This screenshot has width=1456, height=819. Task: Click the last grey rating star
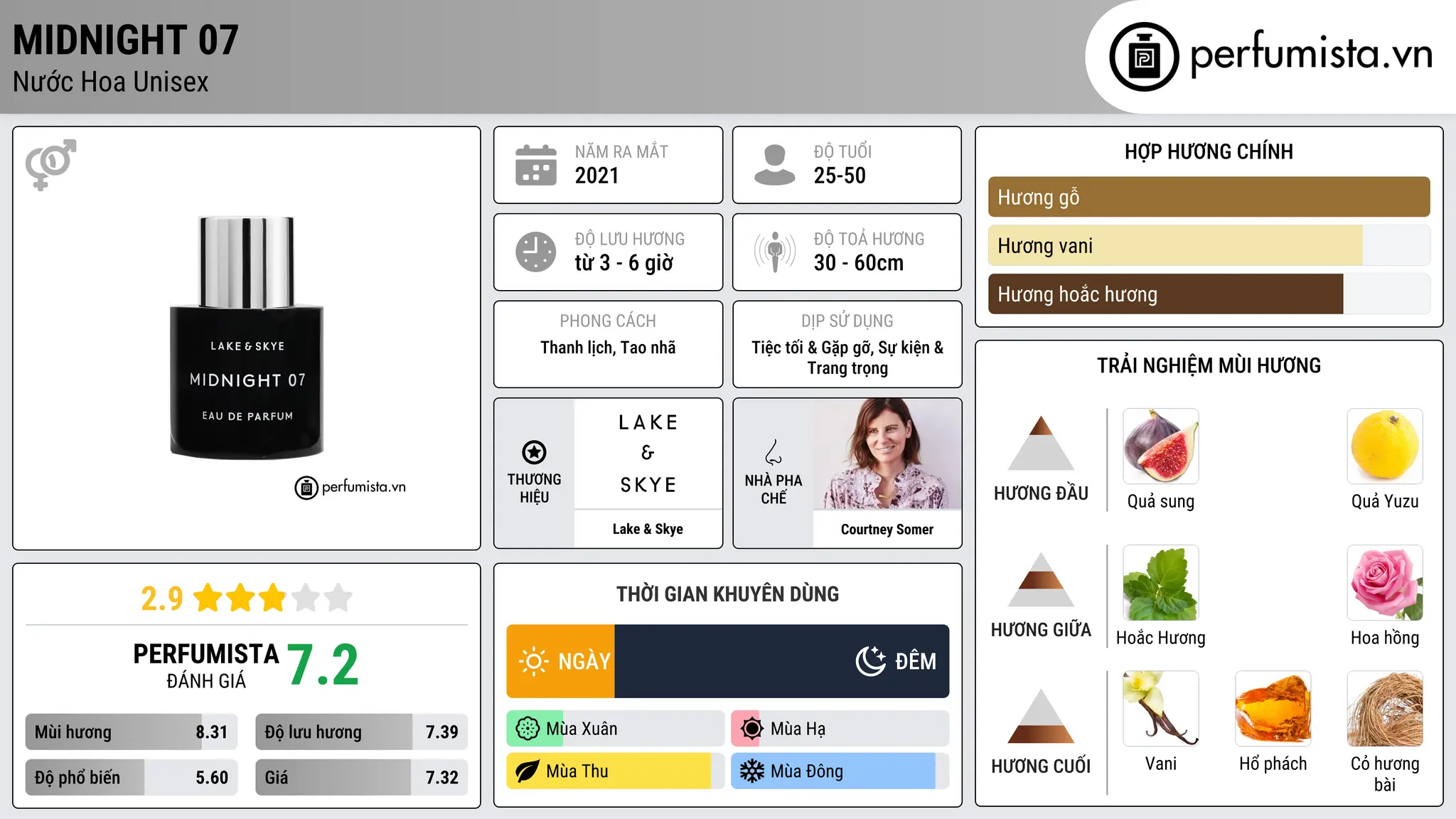click(338, 598)
